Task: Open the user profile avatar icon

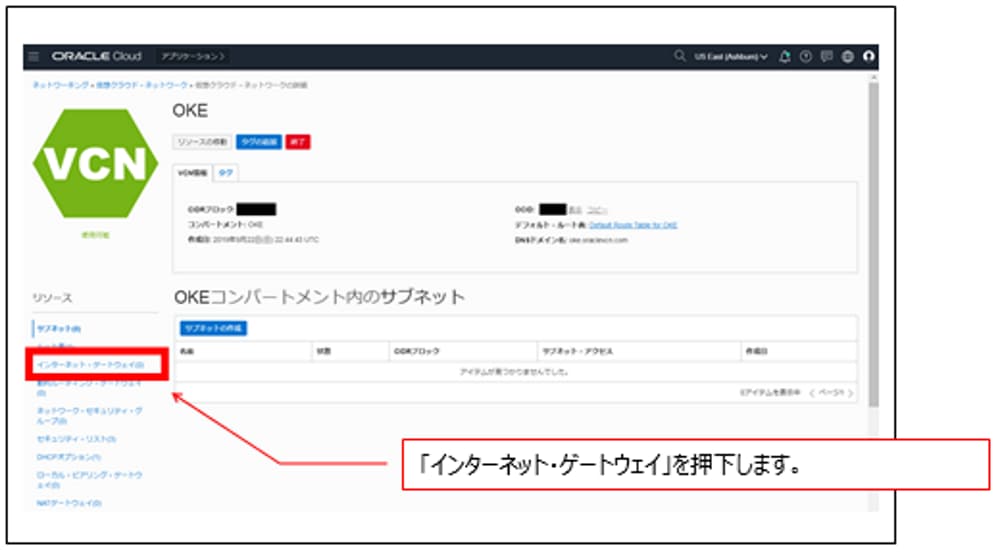Action: coord(869,57)
